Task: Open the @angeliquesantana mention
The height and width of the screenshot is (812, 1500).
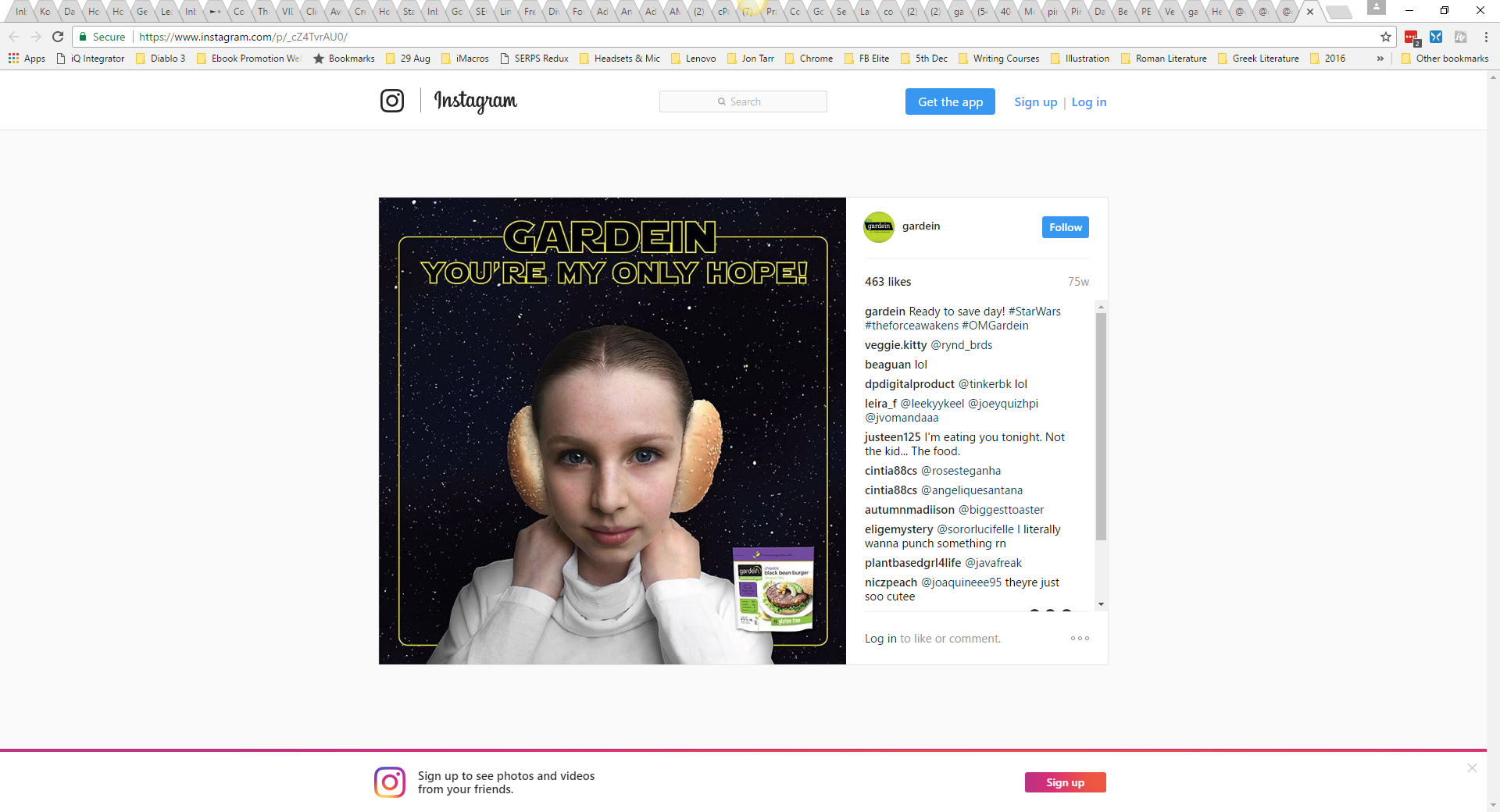Action: (x=972, y=490)
